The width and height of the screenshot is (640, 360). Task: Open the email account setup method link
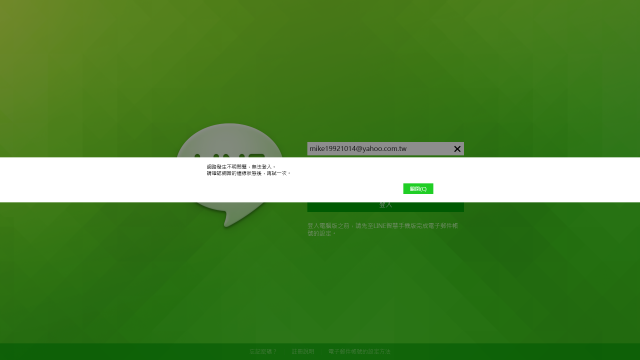[360, 351]
